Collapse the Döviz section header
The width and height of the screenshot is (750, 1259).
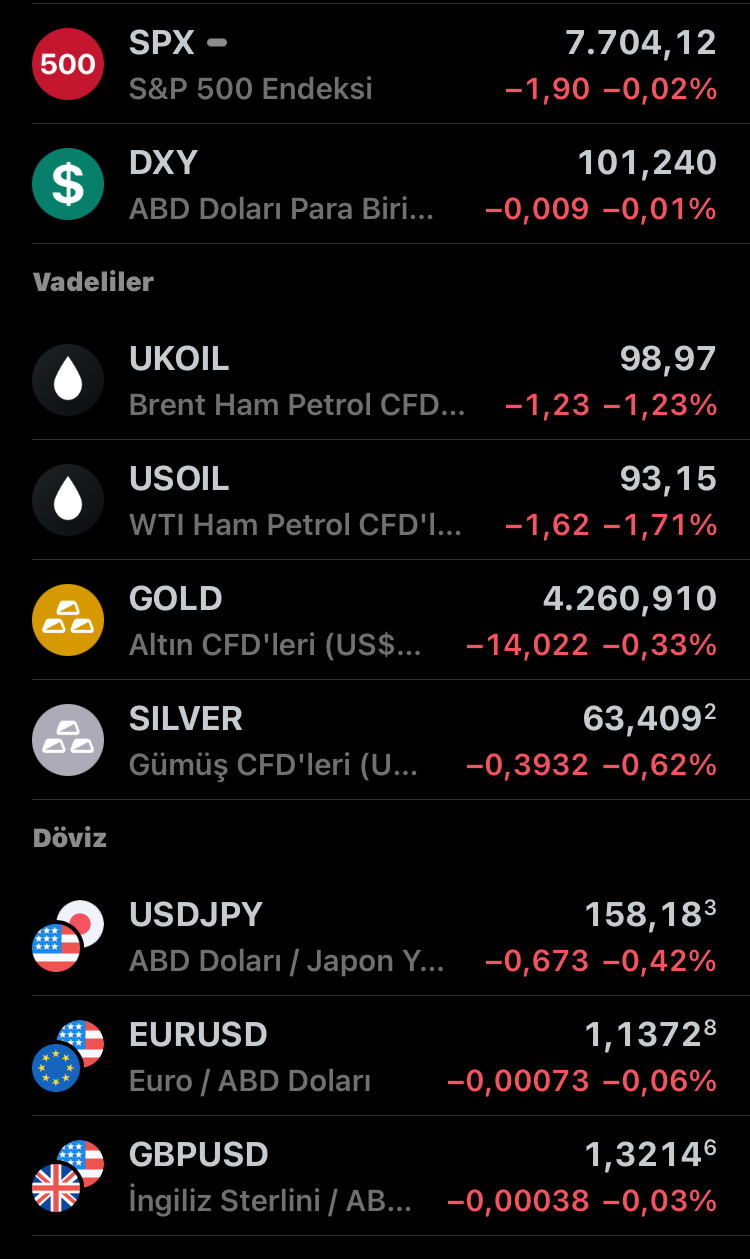click(x=70, y=838)
